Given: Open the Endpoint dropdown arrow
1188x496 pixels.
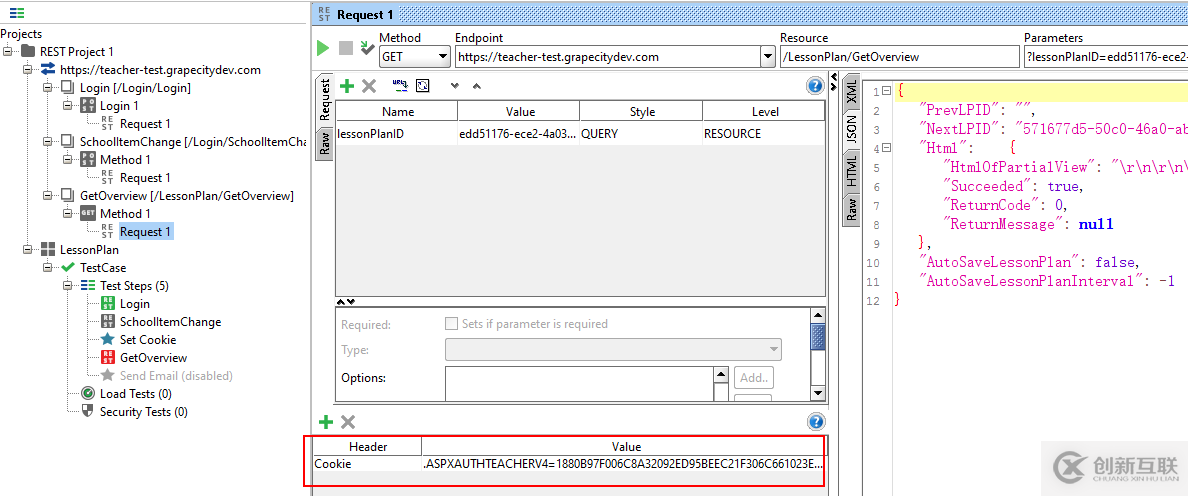Looking at the screenshot, I should point(766,57).
